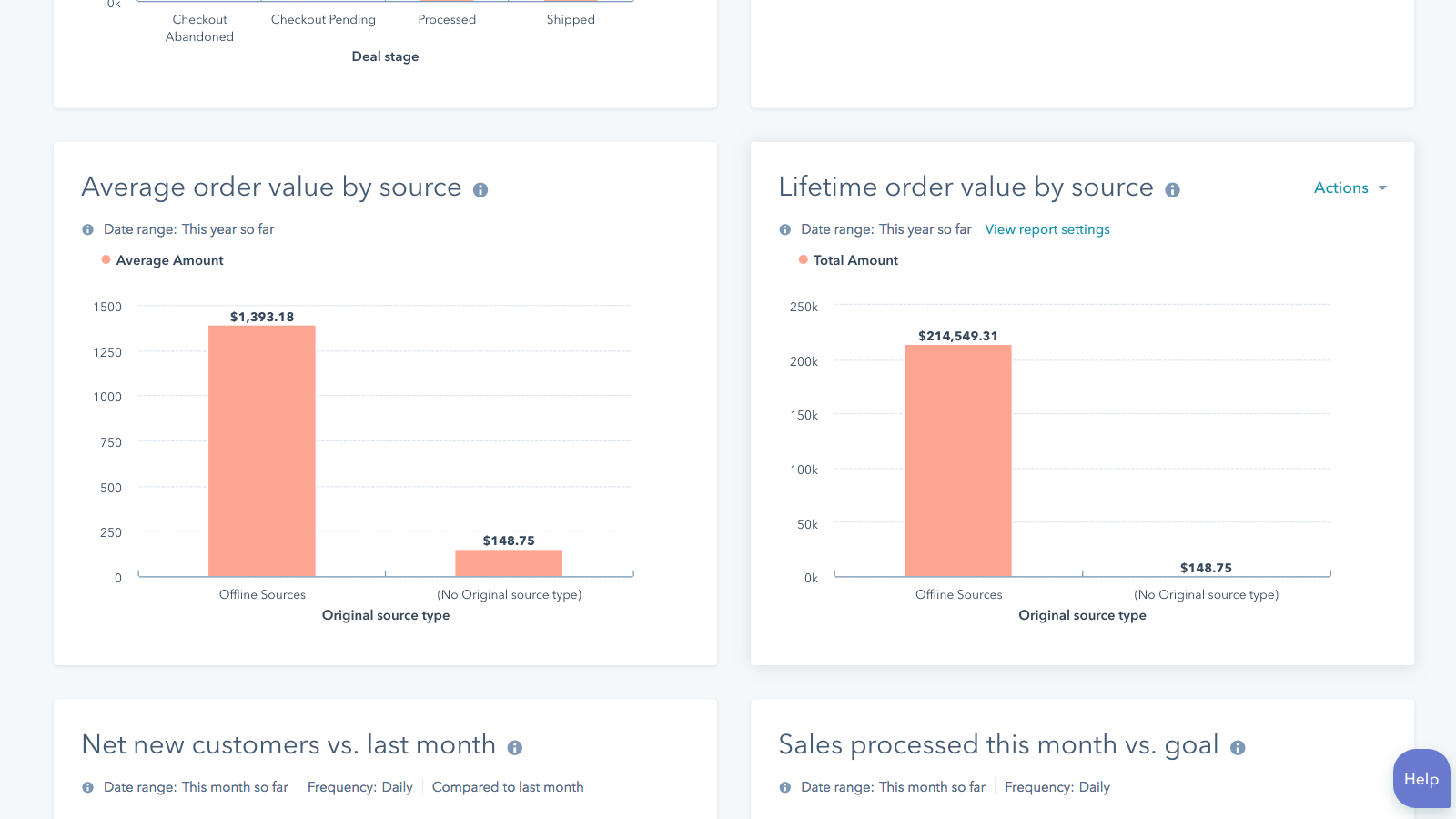Click the info icon beside Average order value by source
The image size is (1456, 819).
[481, 189]
